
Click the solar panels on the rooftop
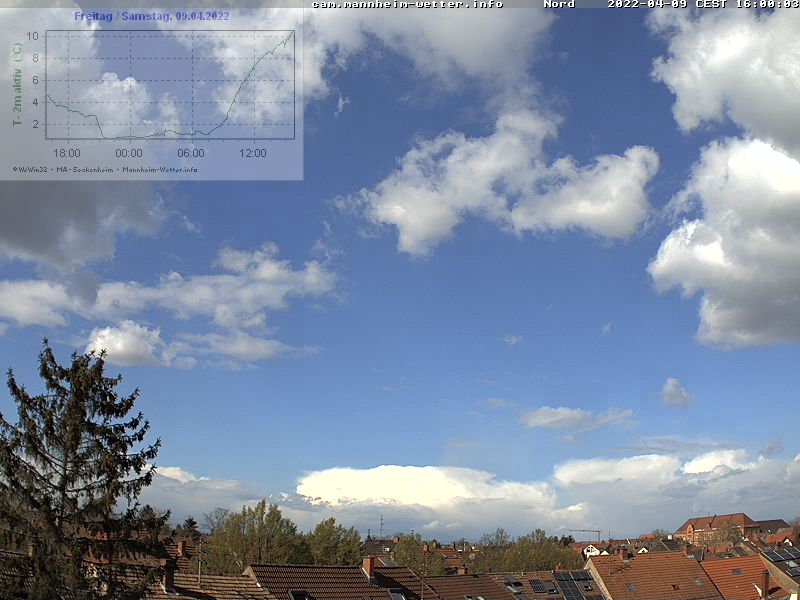(x=570, y=585)
